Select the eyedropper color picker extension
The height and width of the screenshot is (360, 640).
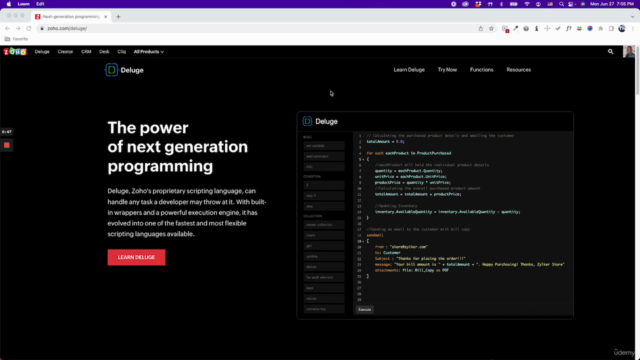point(516,29)
